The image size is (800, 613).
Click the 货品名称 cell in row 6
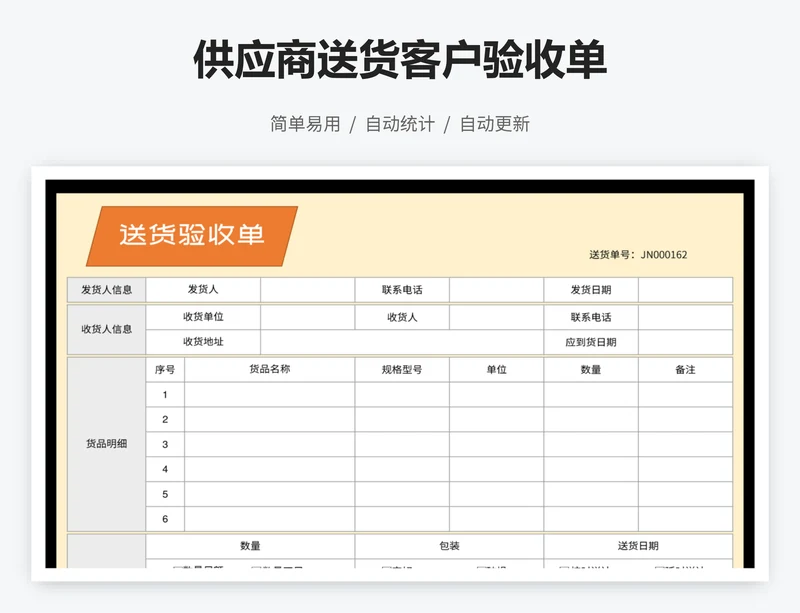(x=269, y=519)
